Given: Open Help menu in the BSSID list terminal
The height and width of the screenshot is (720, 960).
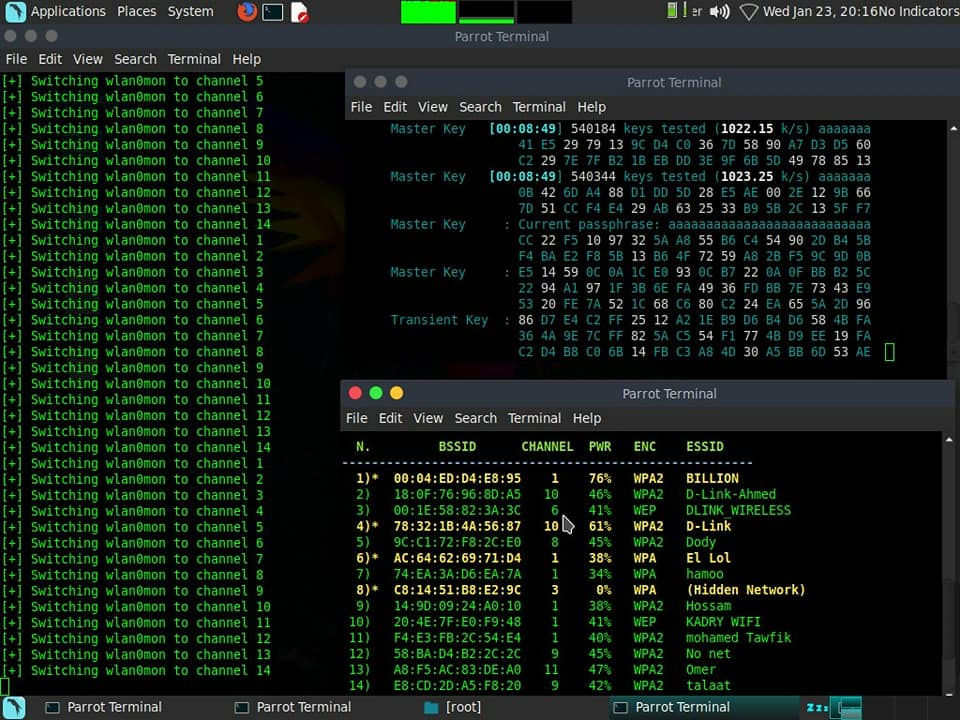Looking at the screenshot, I should [x=587, y=418].
